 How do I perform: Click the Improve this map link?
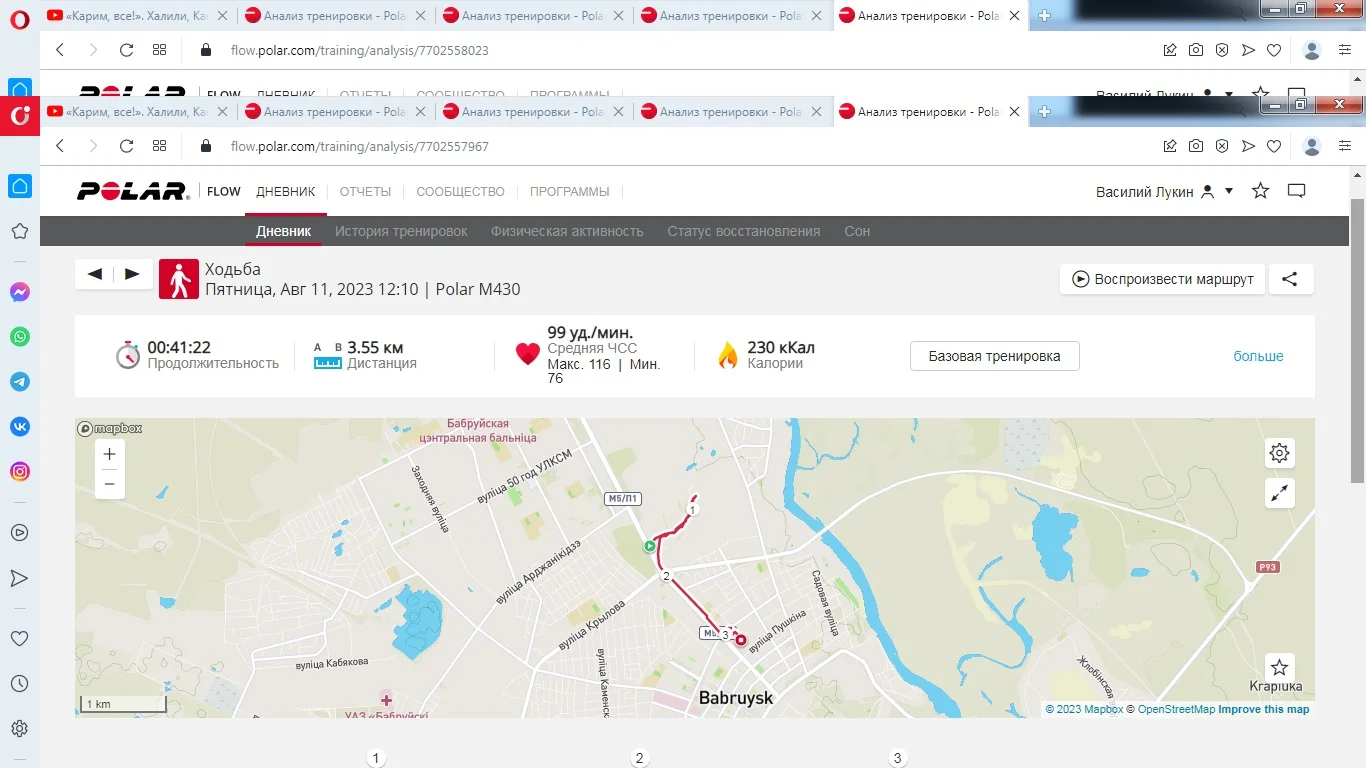[x=1264, y=709]
